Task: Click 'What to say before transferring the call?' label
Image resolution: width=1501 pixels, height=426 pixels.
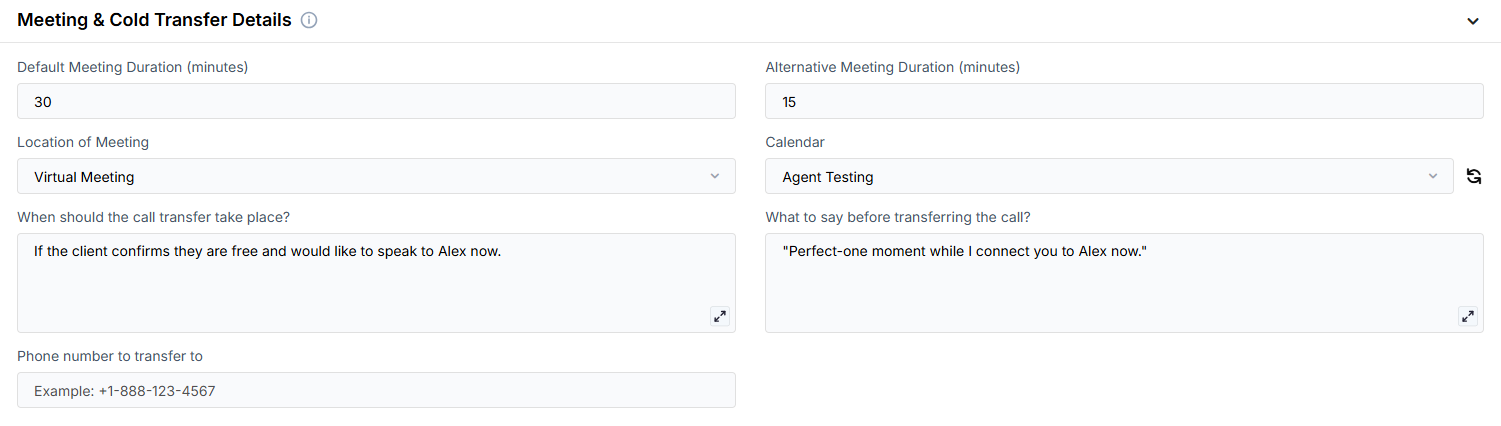Action: pyautogui.click(x=898, y=217)
